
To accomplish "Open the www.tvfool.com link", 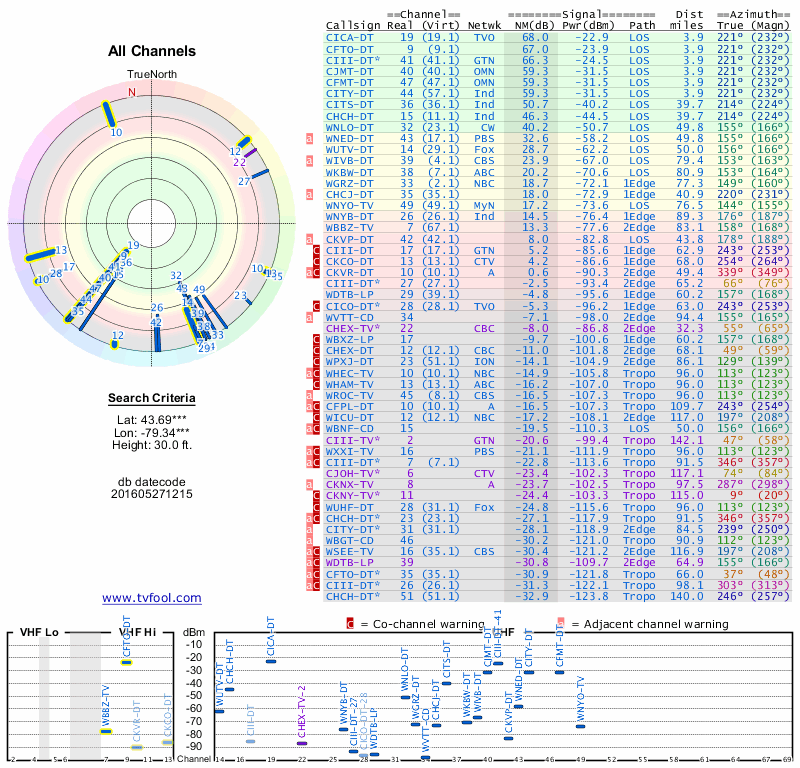I will coord(152,598).
